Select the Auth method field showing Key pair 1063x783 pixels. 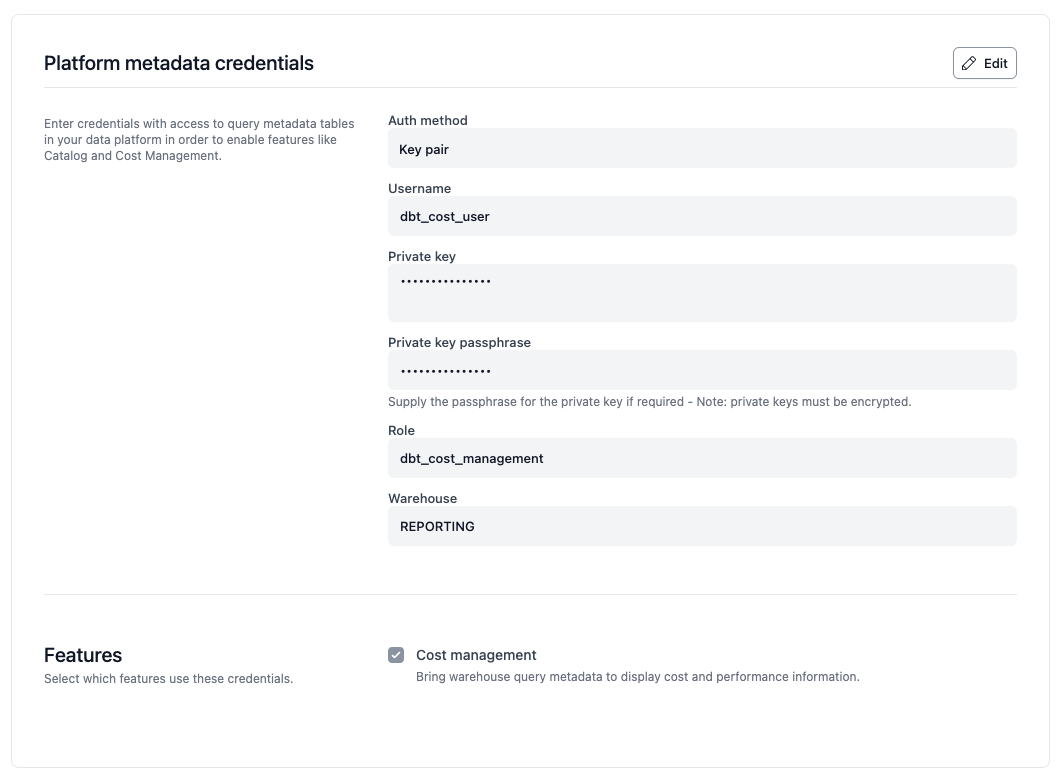coord(700,148)
